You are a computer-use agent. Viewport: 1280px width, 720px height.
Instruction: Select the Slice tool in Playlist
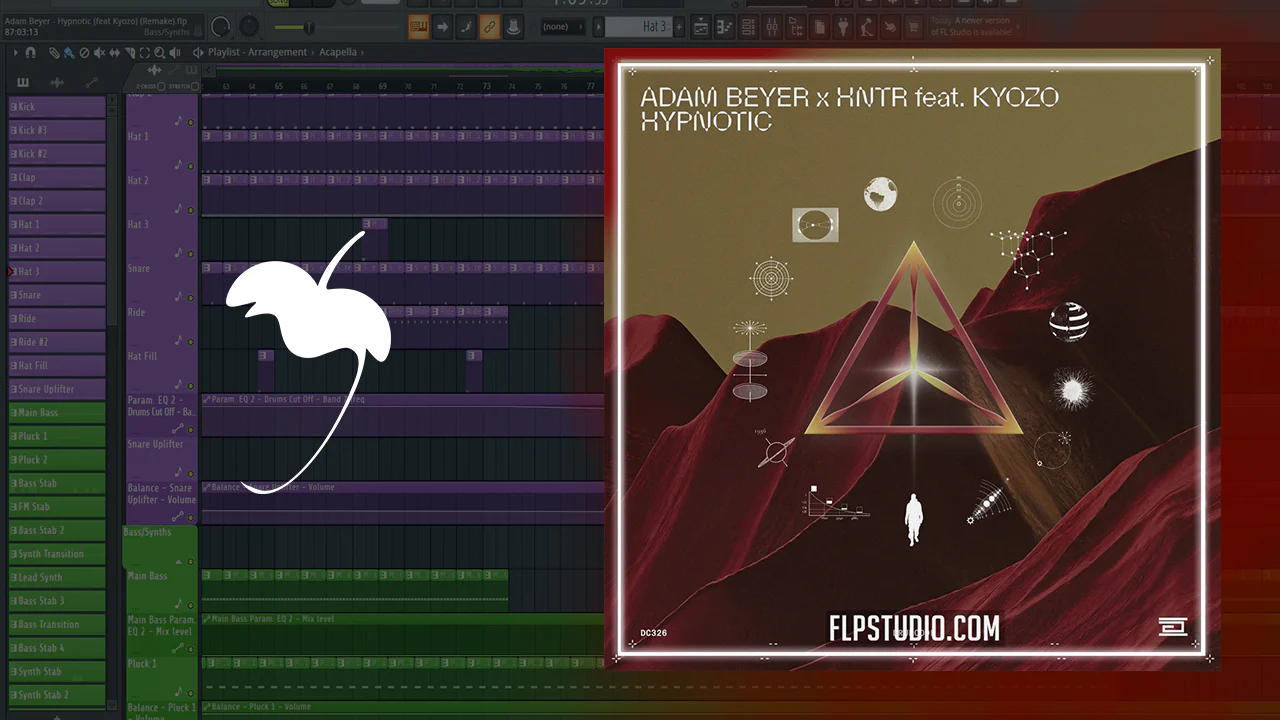(128, 52)
